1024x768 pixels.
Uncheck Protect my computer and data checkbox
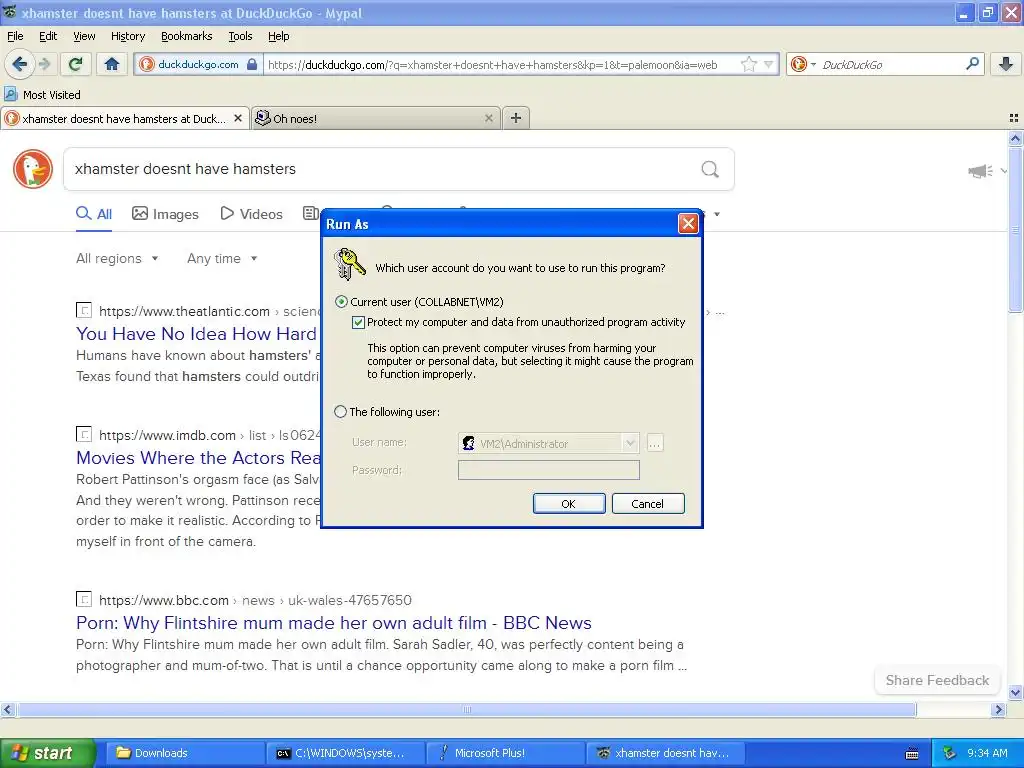tap(358, 322)
